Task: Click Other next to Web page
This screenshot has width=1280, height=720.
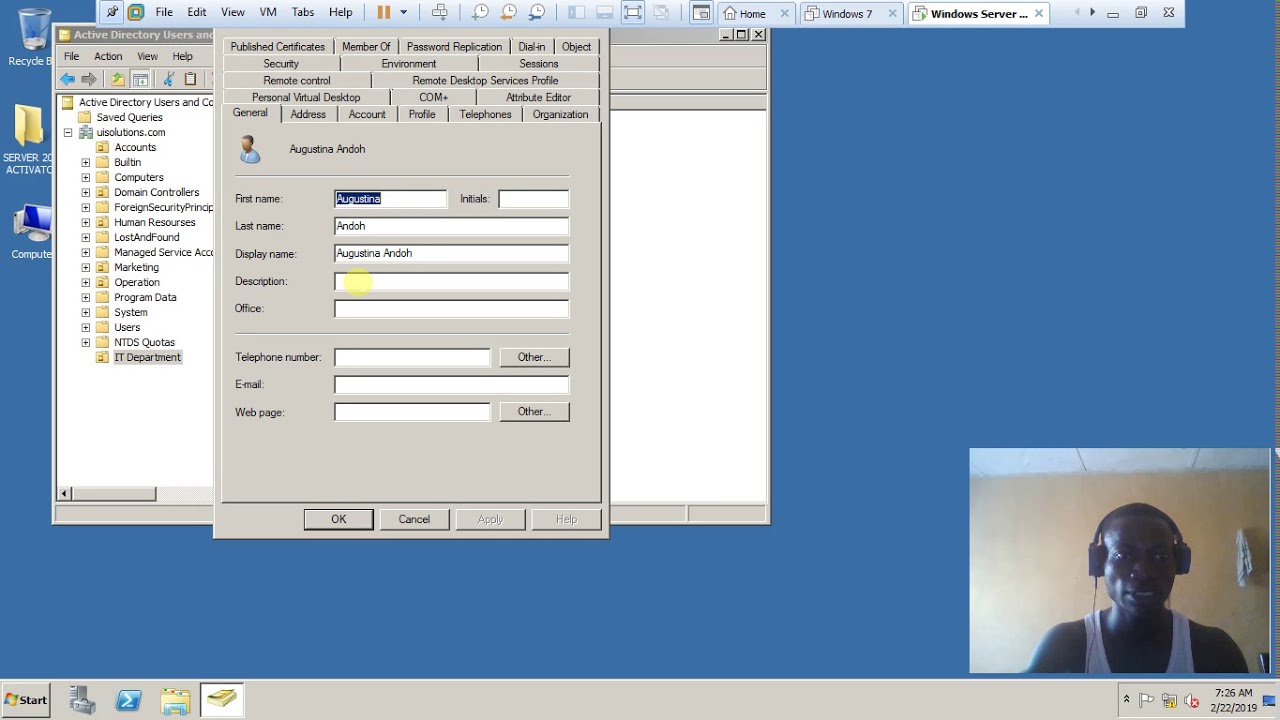Action: click(534, 412)
